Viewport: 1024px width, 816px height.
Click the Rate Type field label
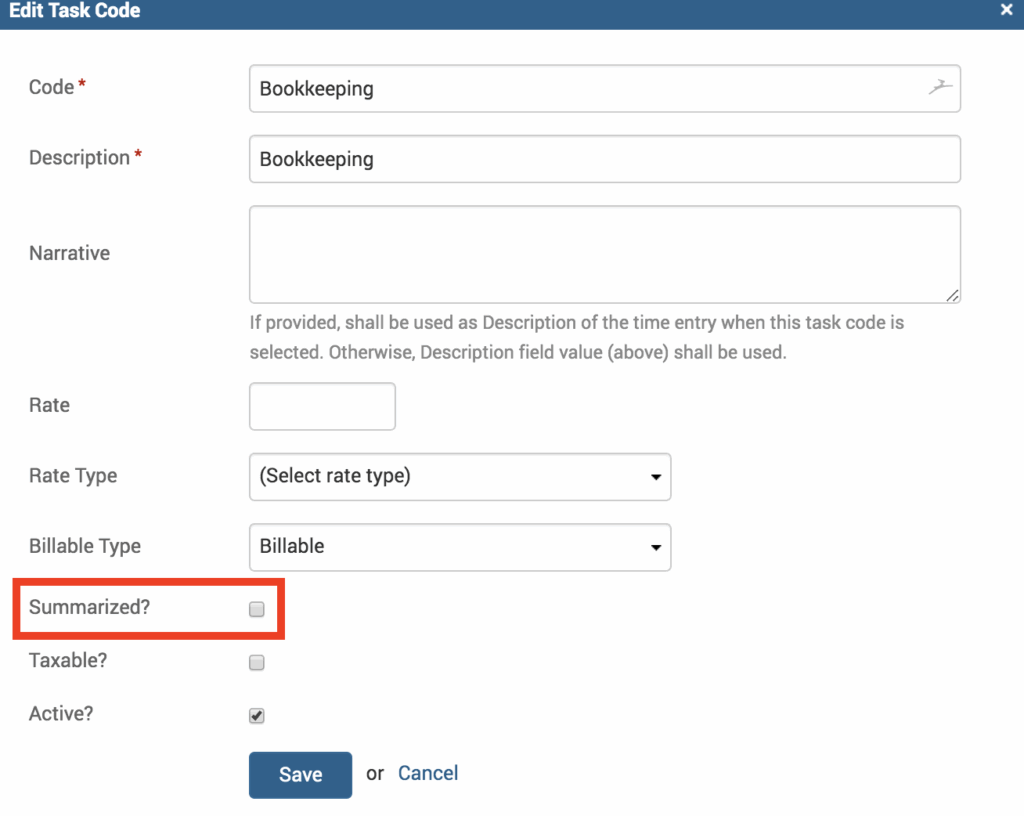tap(73, 476)
